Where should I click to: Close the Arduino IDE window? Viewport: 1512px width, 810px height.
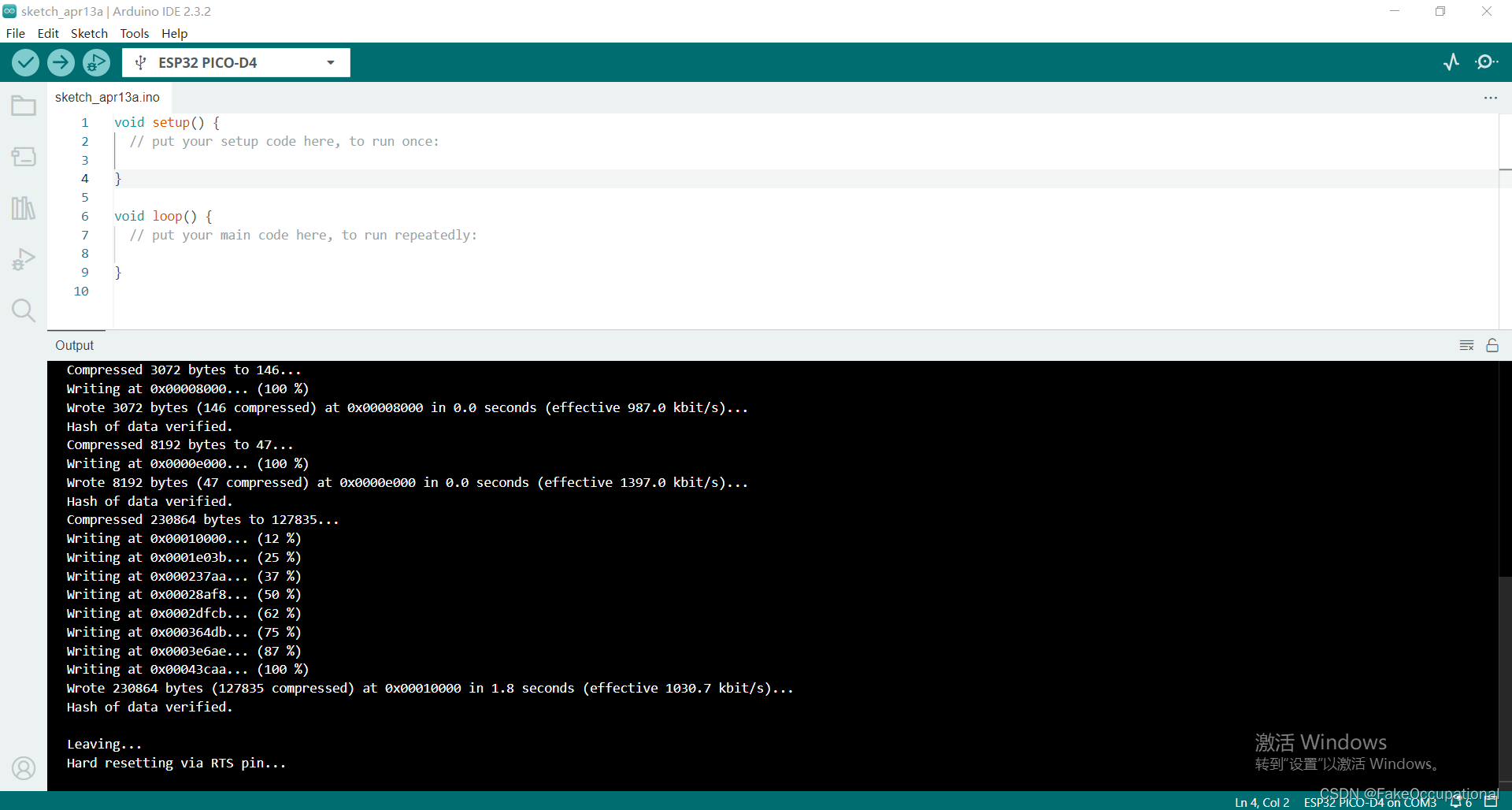[x=1487, y=11]
